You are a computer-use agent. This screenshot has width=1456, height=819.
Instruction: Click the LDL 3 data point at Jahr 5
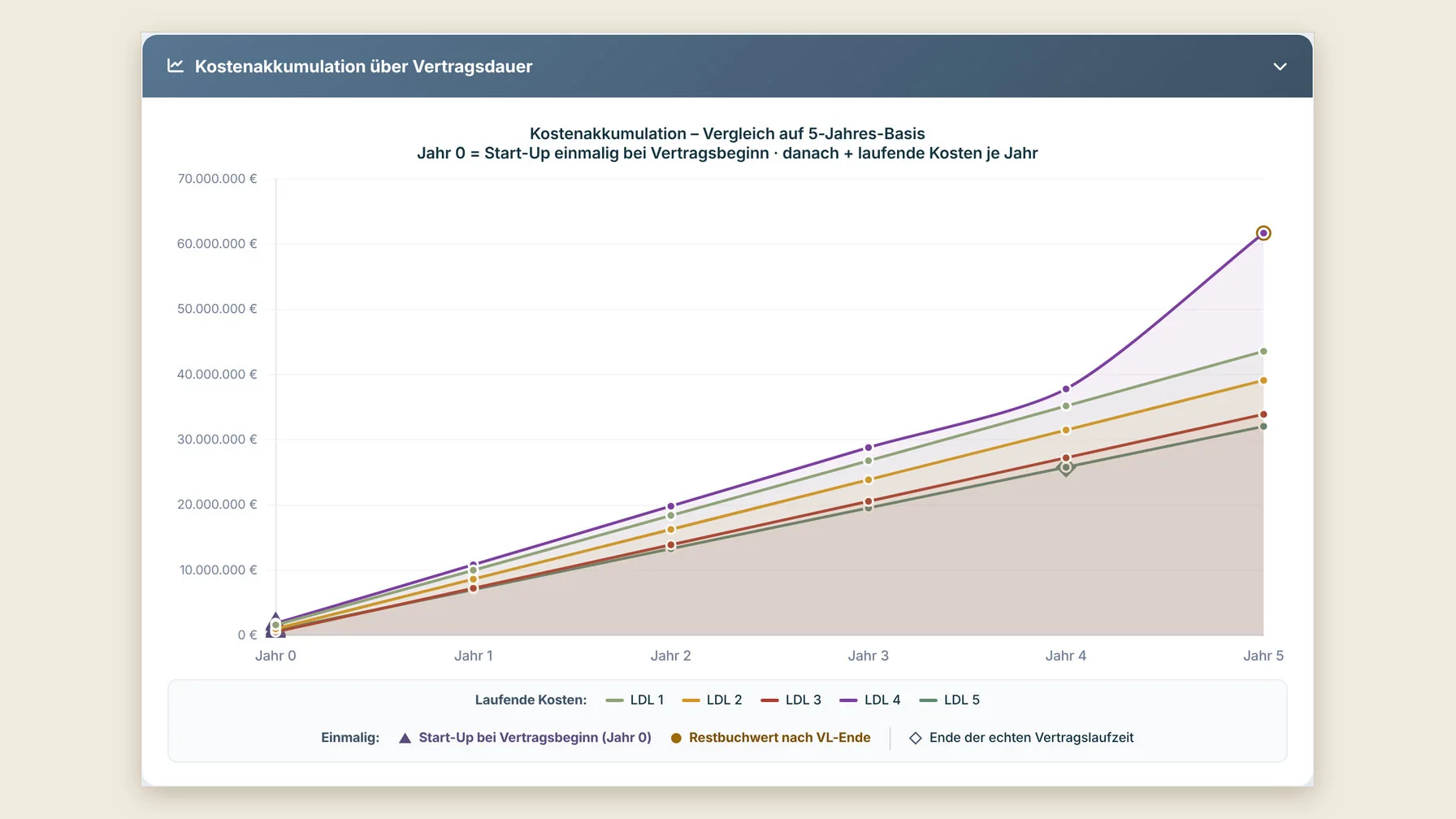click(x=1263, y=414)
